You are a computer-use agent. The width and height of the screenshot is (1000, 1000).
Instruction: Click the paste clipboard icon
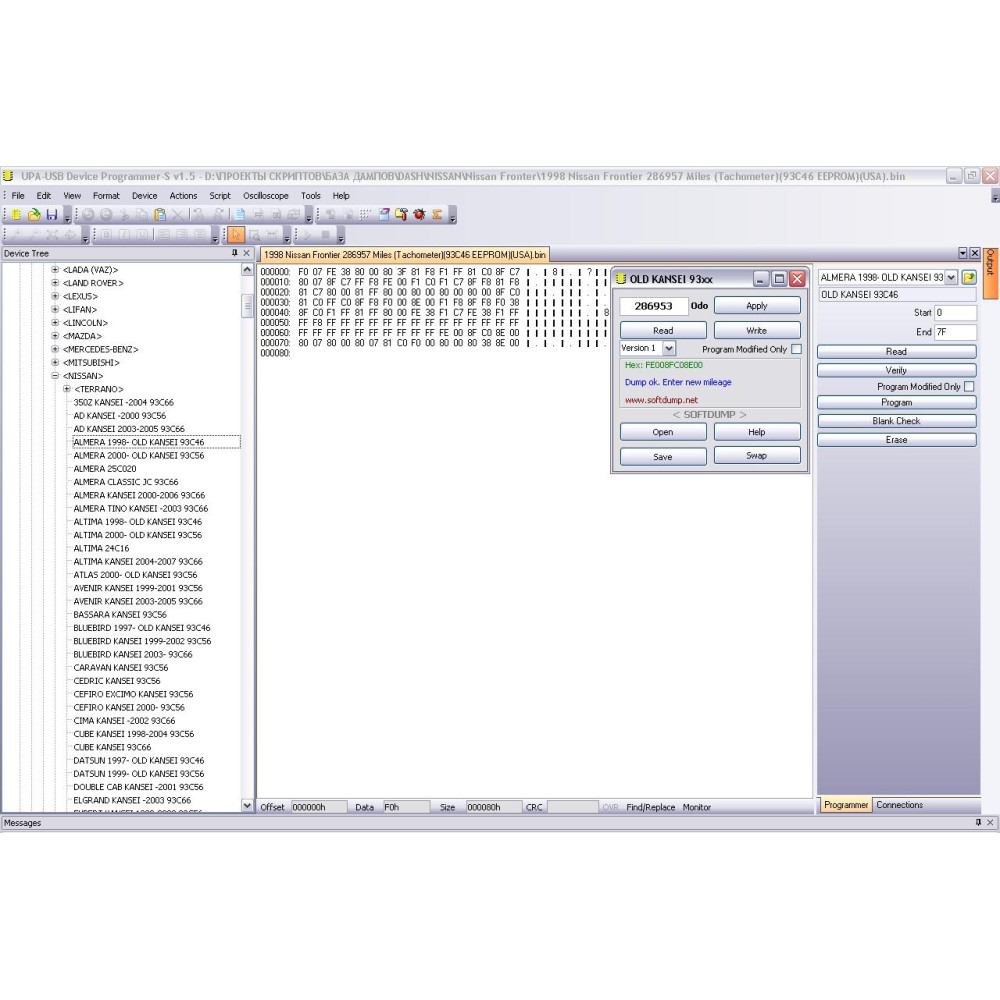(x=160, y=215)
